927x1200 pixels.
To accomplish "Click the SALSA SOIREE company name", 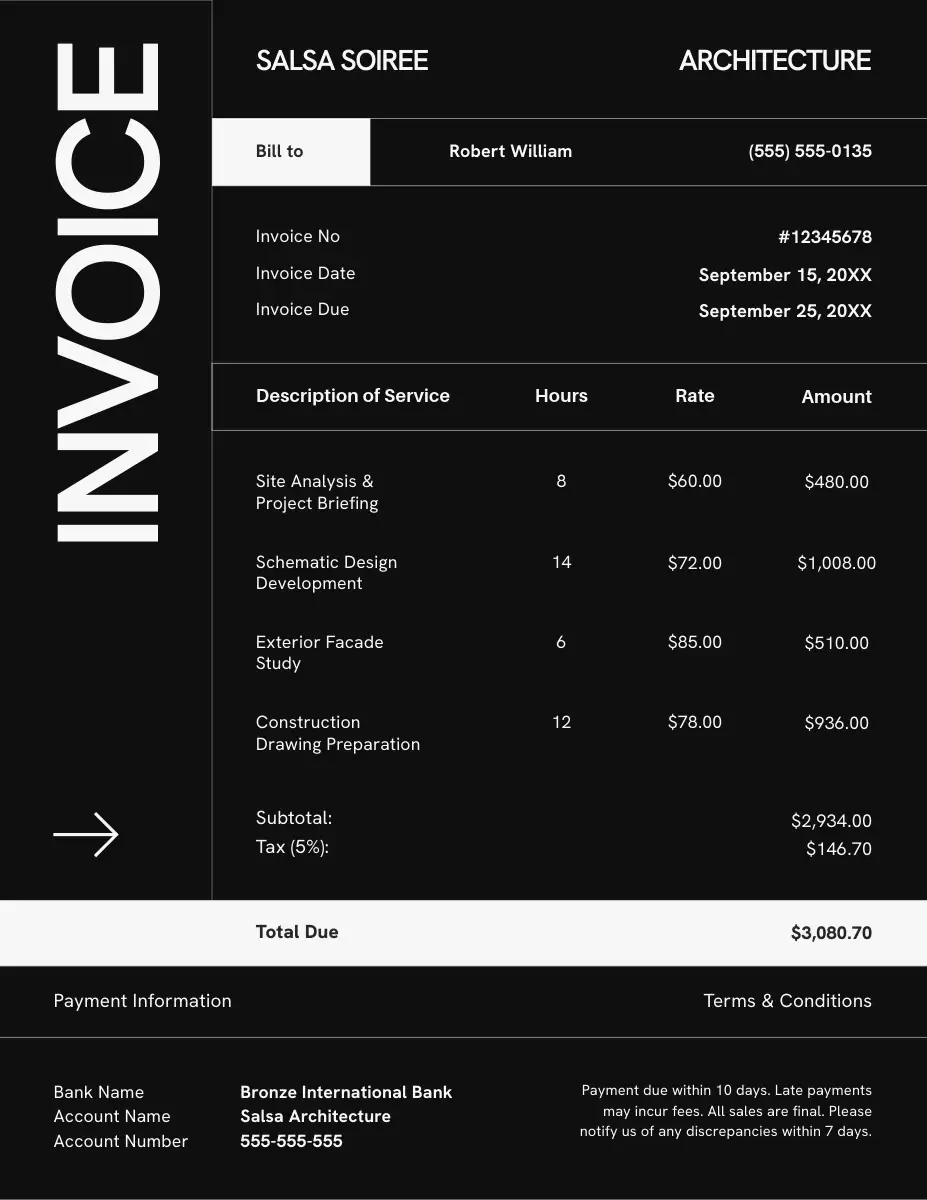I will [342, 61].
